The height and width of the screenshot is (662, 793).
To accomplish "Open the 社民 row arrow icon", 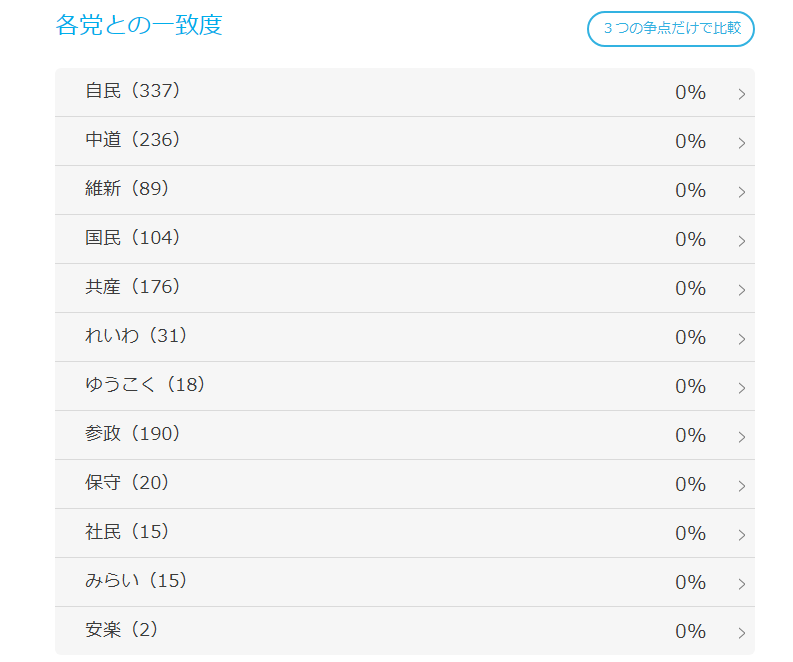I will (x=741, y=535).
